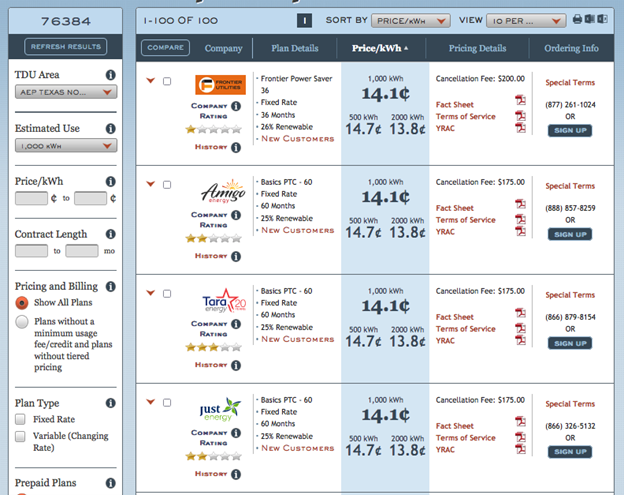
Task: Check the Amigo Energy compare checkbox
Action: [x=167, y=185]
